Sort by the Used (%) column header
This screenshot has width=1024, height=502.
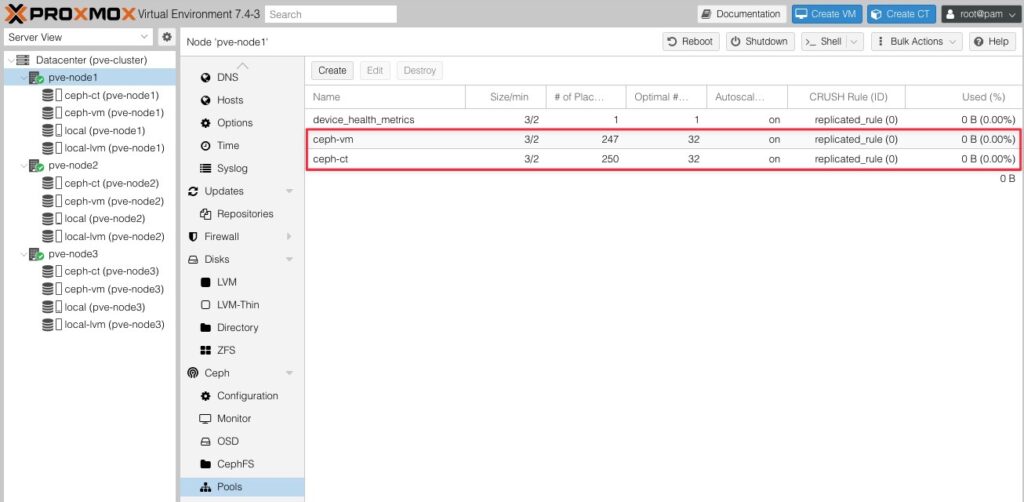tap(964, 97)
